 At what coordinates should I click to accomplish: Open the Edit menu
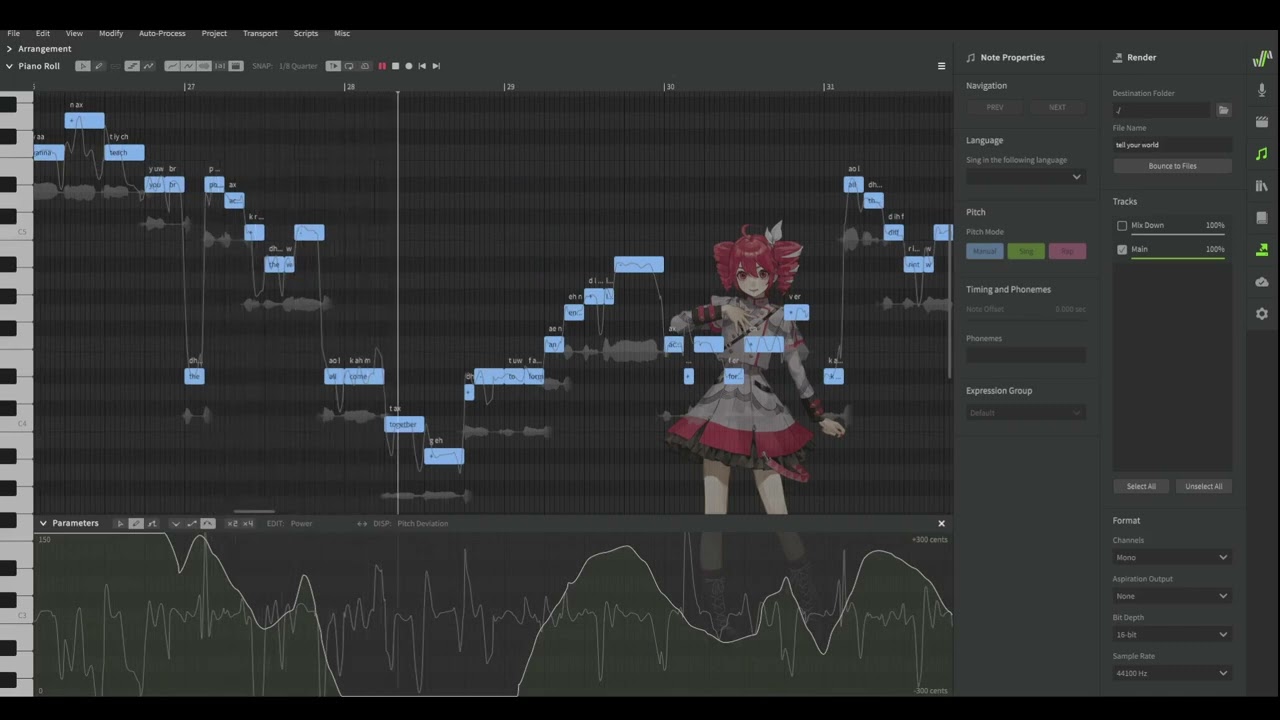pyautogui.click(x=43, y=33)
